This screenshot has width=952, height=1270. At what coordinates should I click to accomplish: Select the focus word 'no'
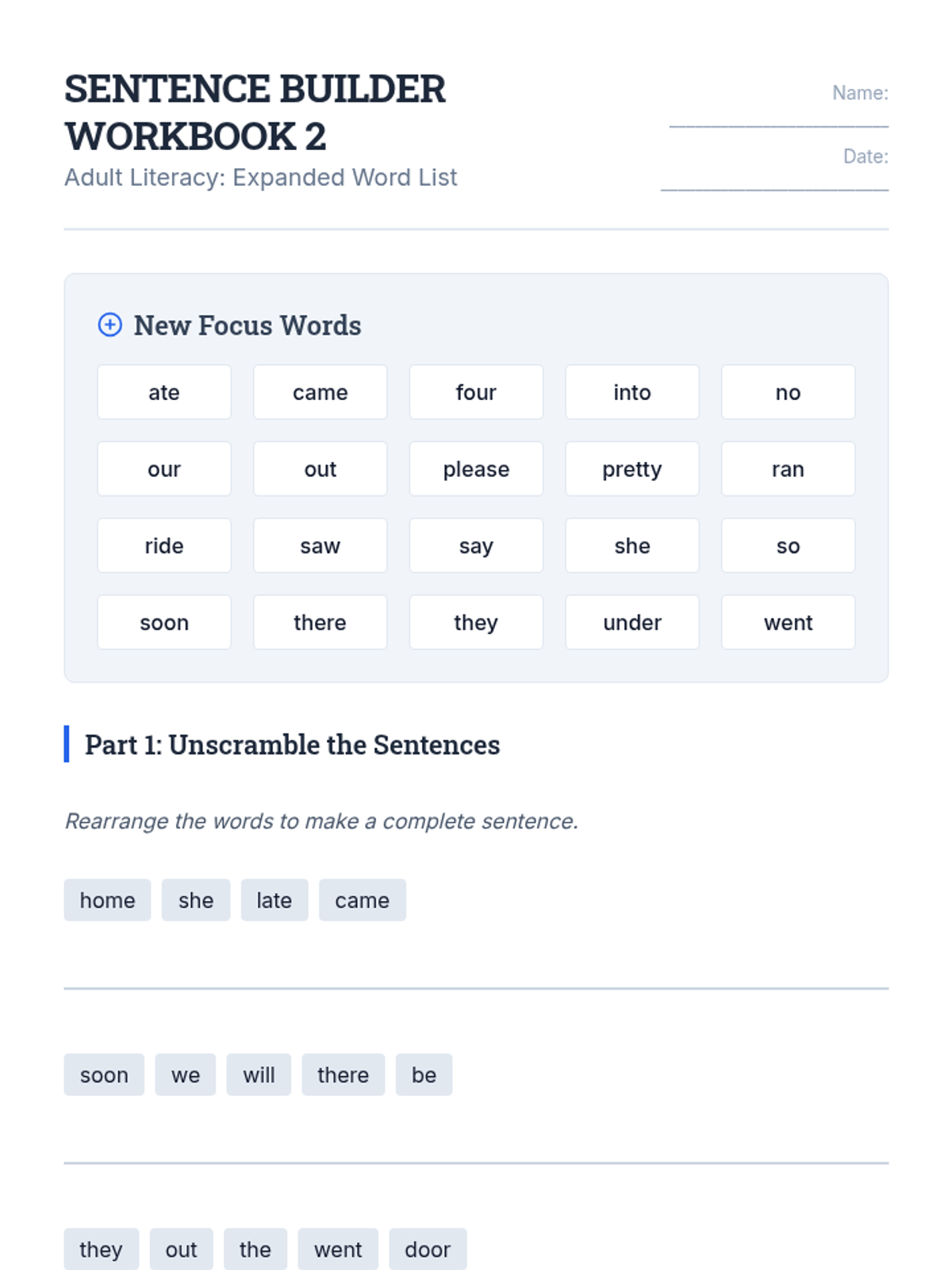tap(788, 392)
